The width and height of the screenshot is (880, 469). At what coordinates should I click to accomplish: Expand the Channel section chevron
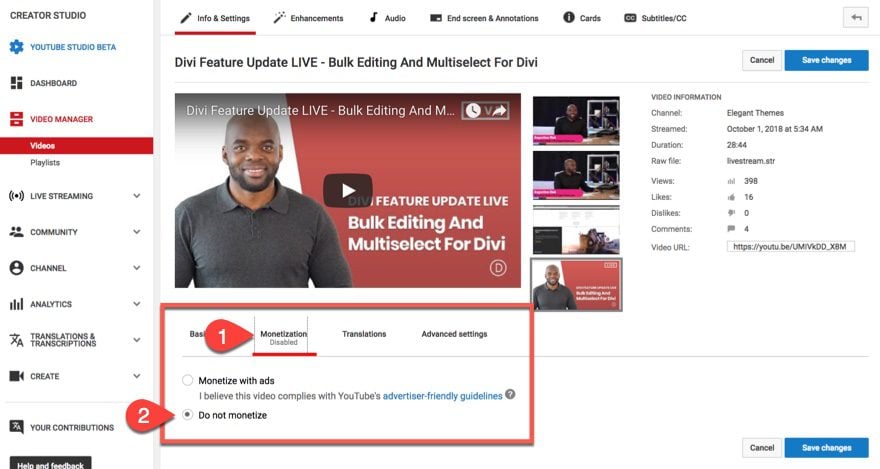coord(137,268)
